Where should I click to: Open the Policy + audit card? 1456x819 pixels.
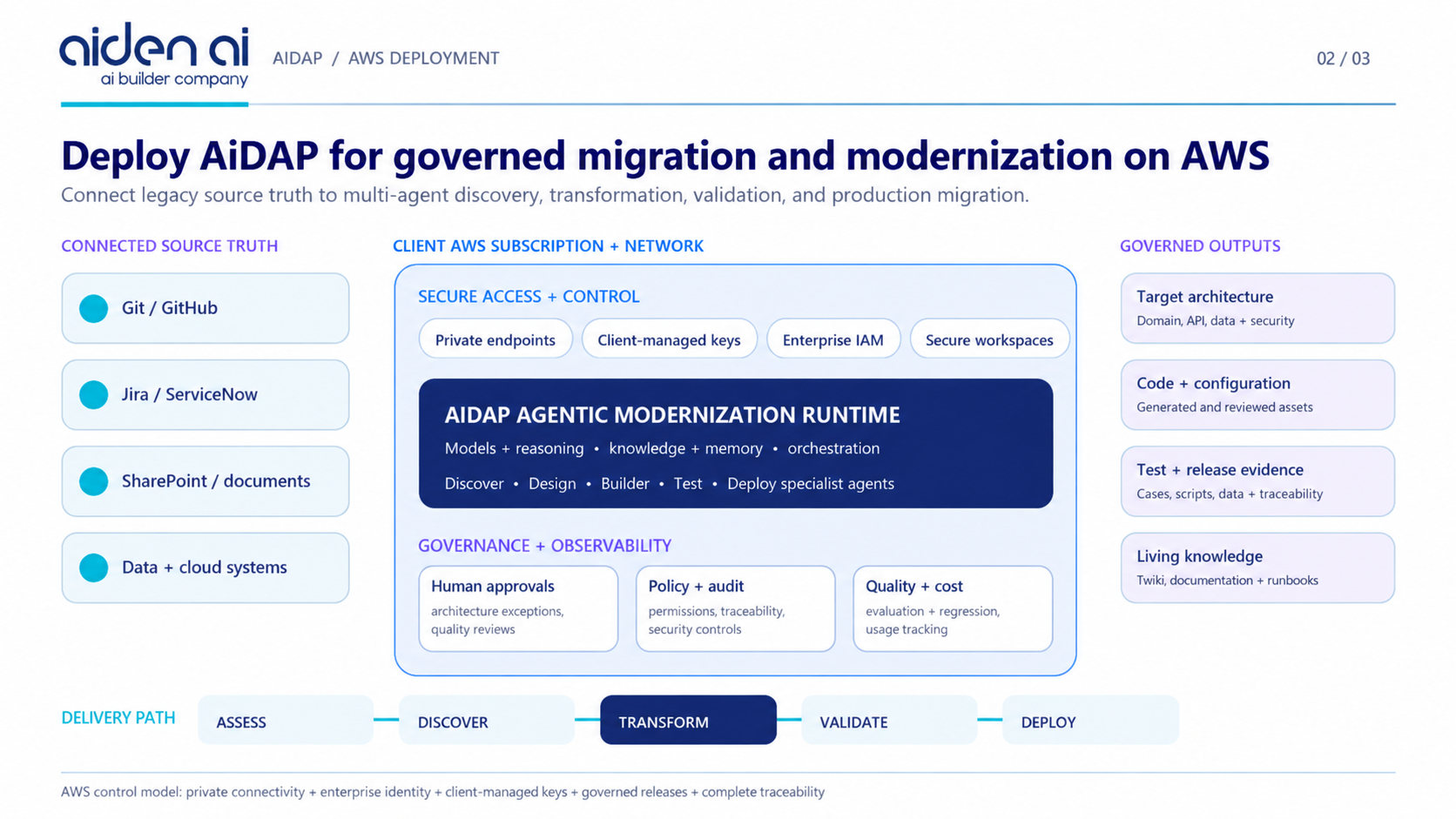736,608
